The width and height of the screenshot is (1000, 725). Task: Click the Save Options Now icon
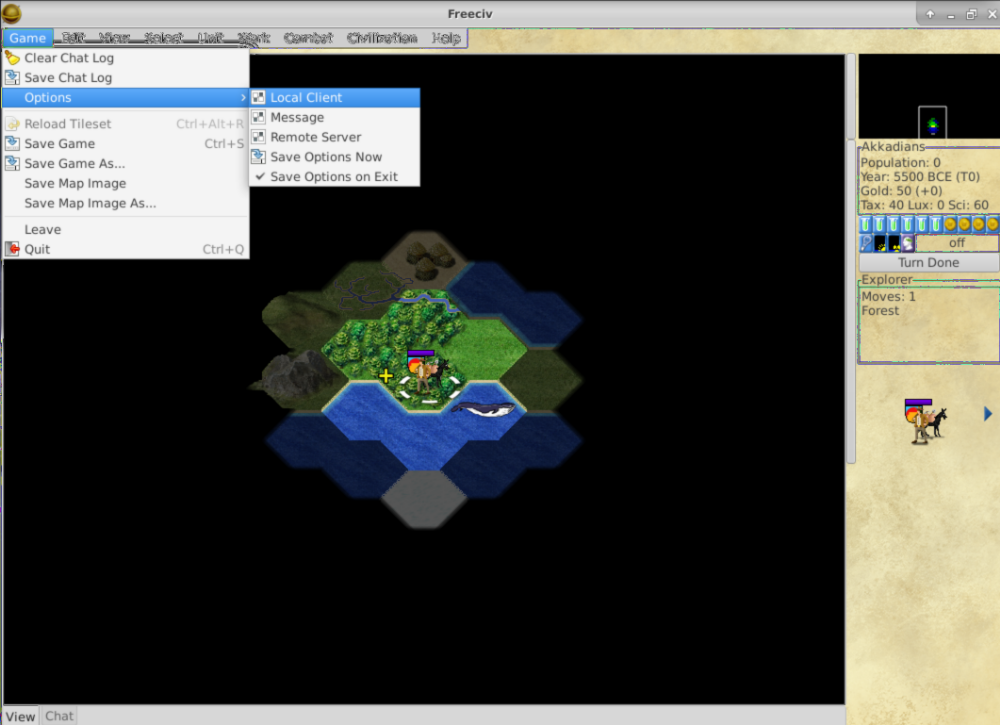pyautogui.click(x=259, y=157)
